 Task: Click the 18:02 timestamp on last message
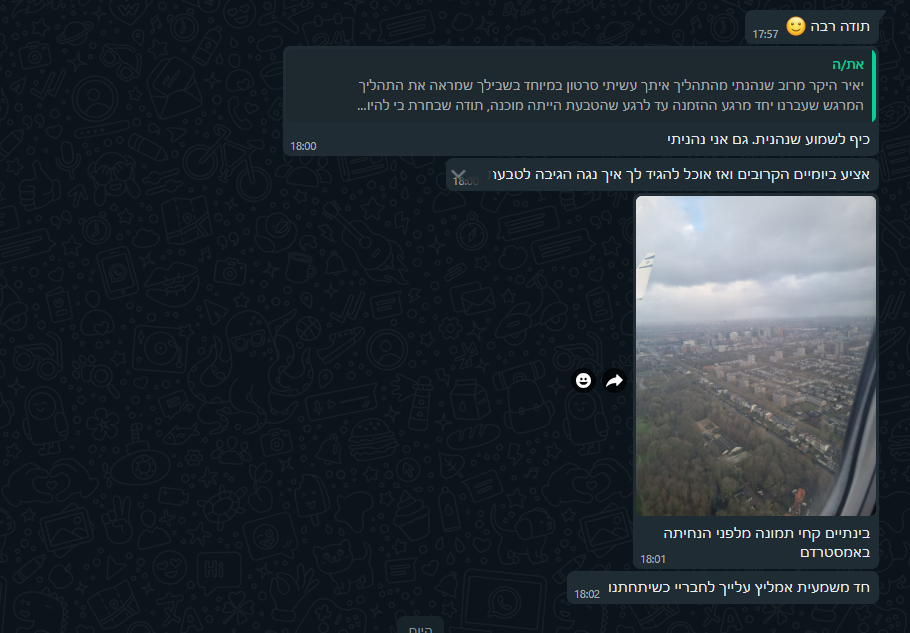[x=587, y=594]
